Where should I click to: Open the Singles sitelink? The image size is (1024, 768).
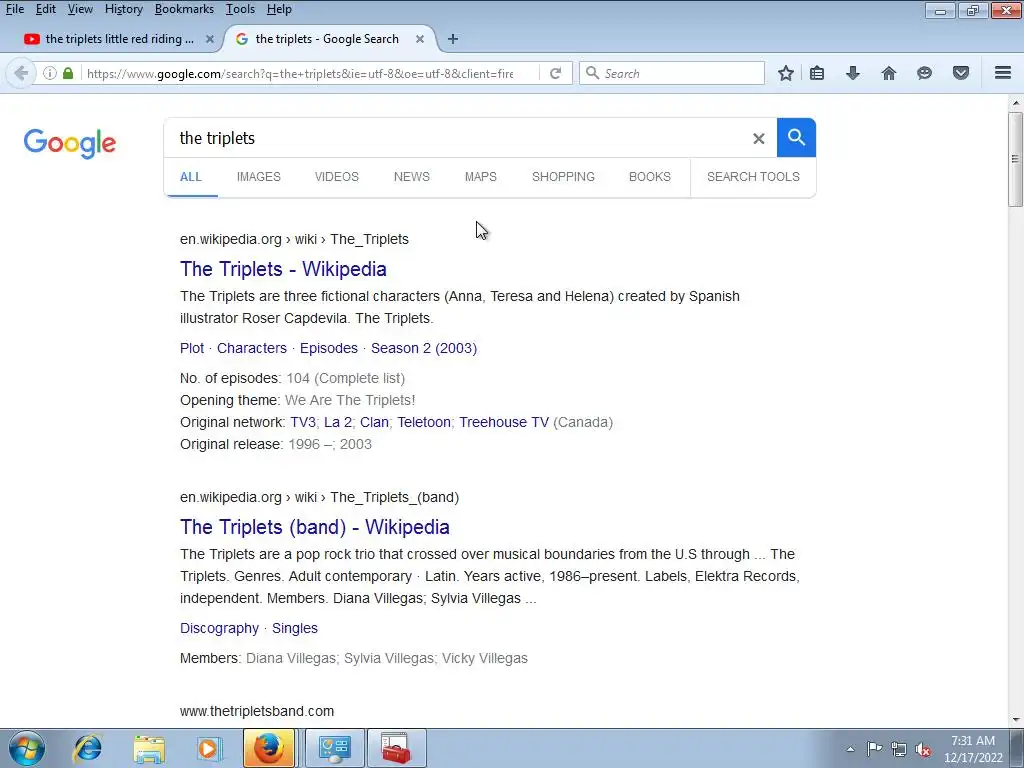click(x=295, y=628)
